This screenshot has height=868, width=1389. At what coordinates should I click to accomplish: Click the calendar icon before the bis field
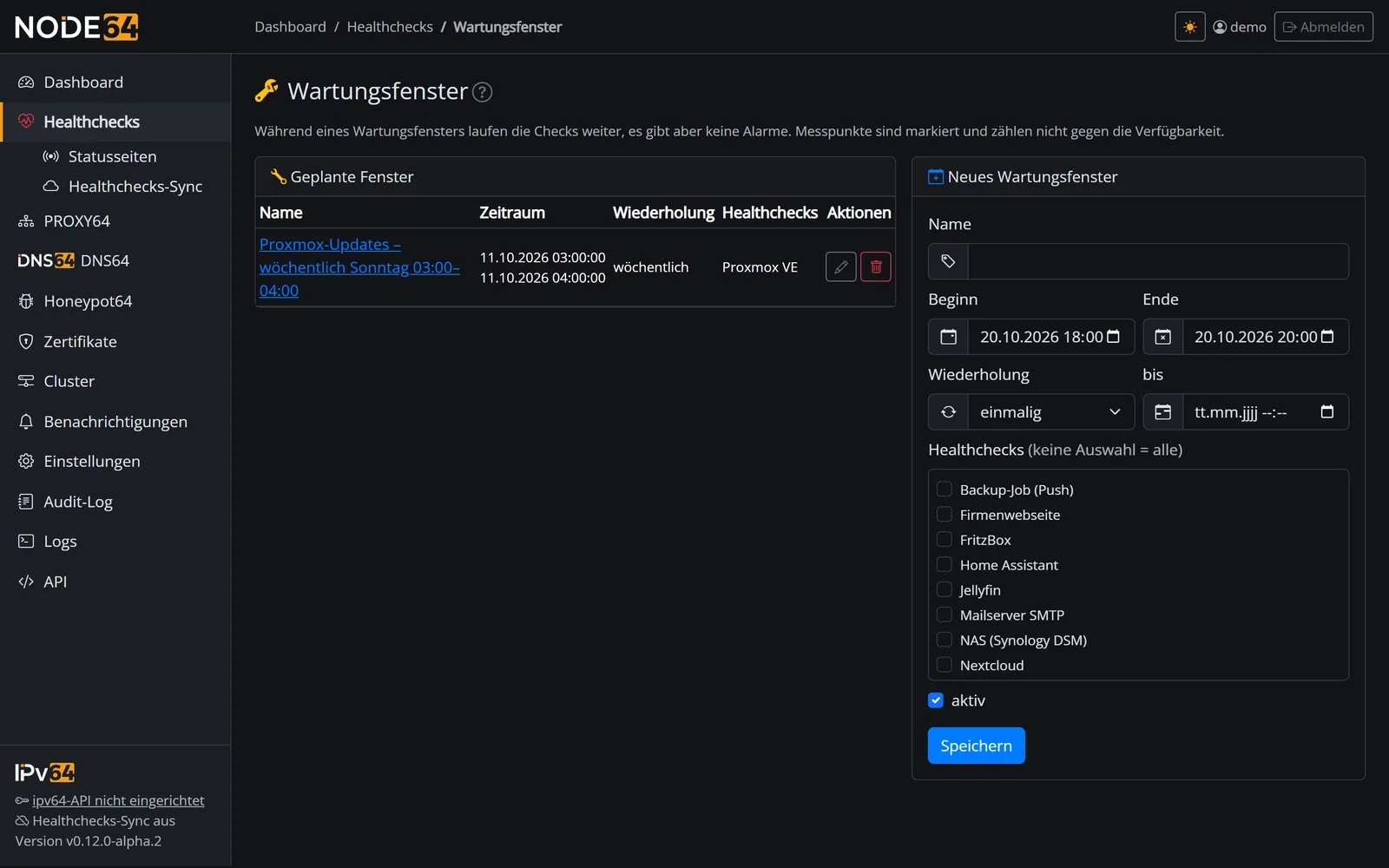tap(1162, 412)
